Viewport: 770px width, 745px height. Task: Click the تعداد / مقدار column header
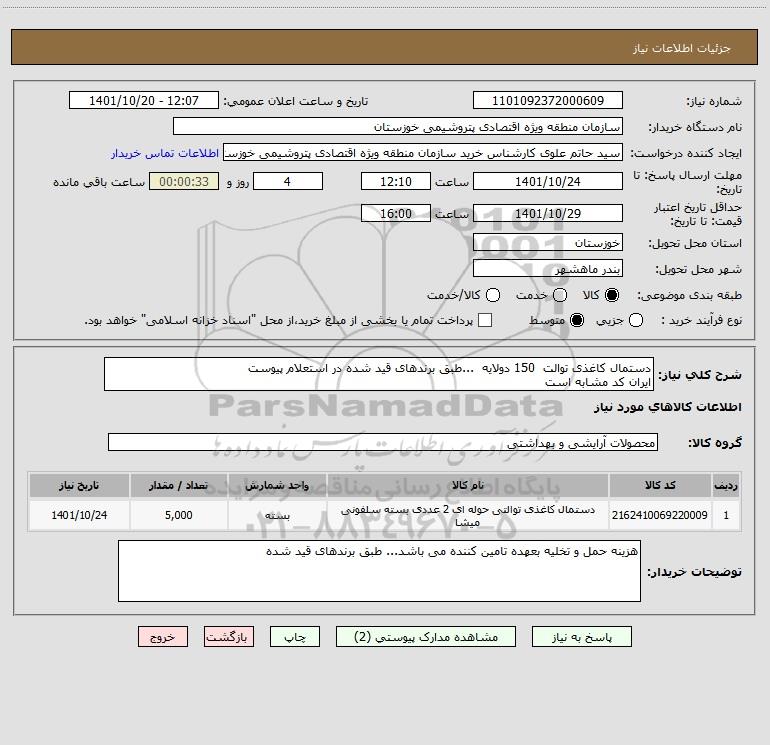pos(179,485)
